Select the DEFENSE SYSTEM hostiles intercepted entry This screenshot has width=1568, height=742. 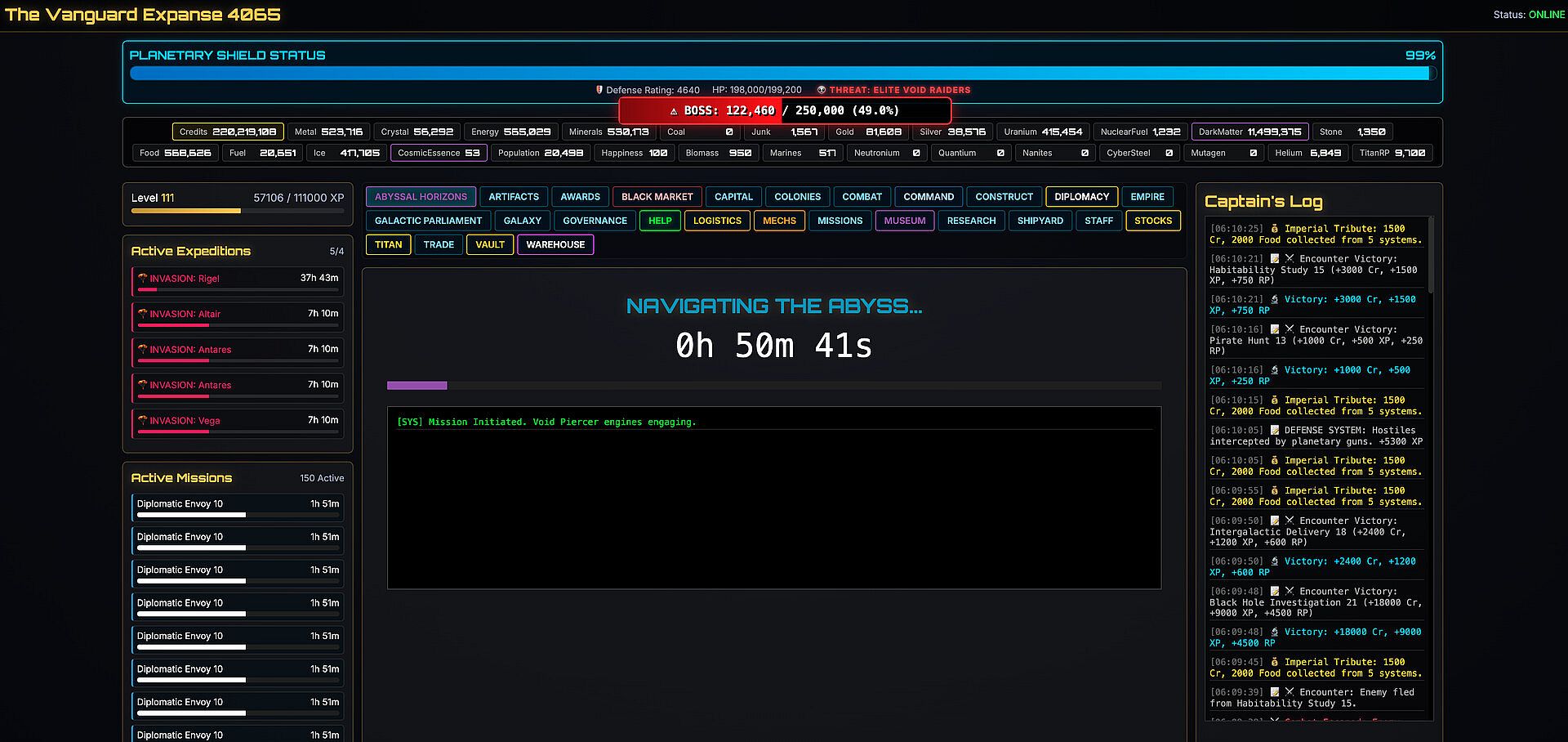coord(1316,436)
